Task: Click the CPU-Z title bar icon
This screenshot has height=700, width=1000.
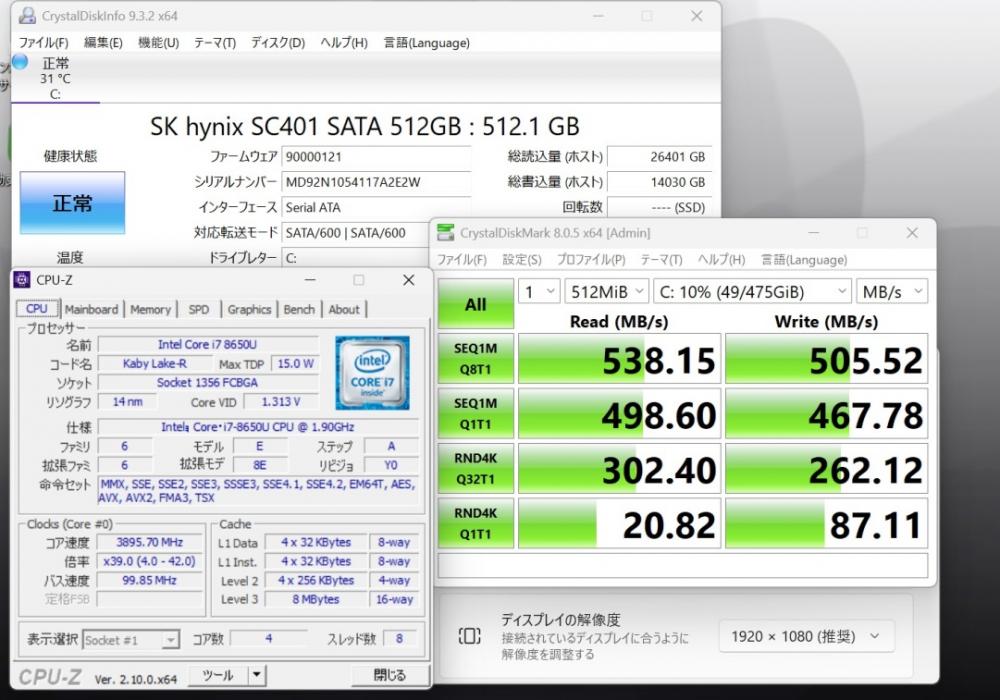Action: point(22,280)
